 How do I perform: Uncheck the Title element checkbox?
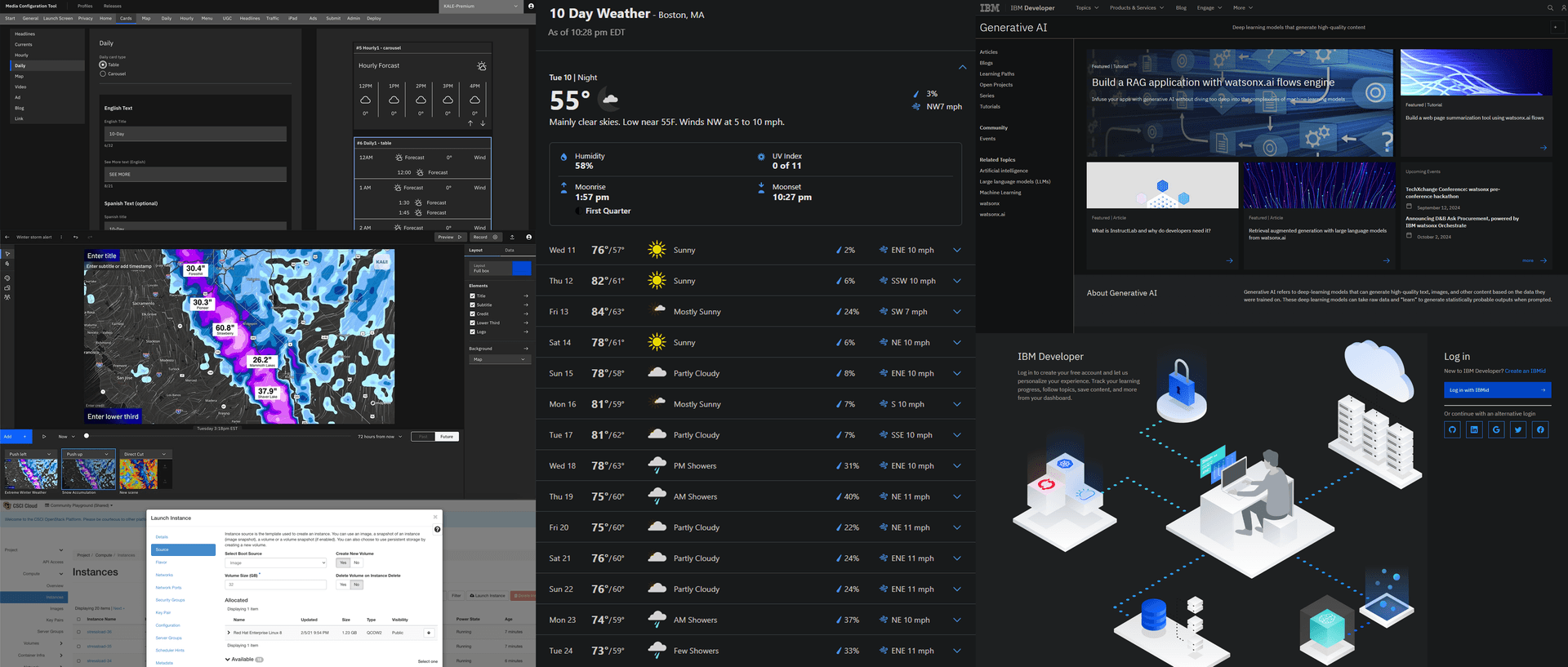click(x=472, y=296)
